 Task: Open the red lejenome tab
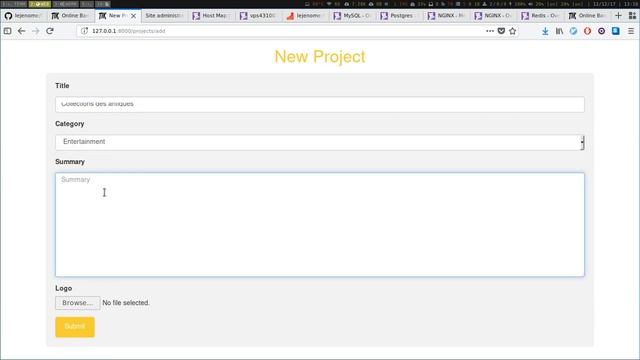click(305, 16)
